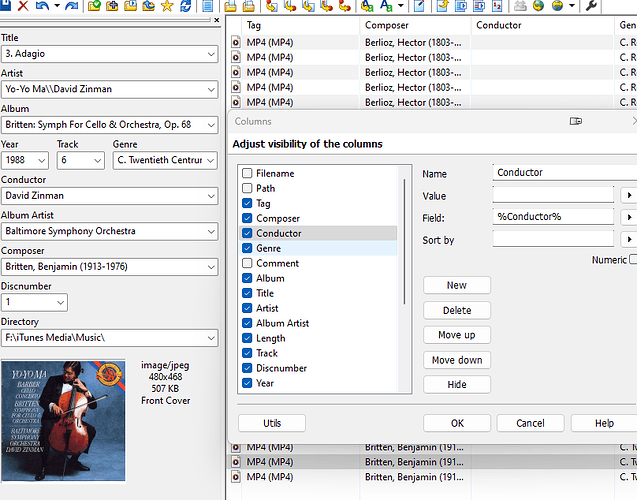The height and width of the screenshot is (500, 637).
Task: Click the refresh view icon
Action: pyautogui.click(x=186, y=6)
